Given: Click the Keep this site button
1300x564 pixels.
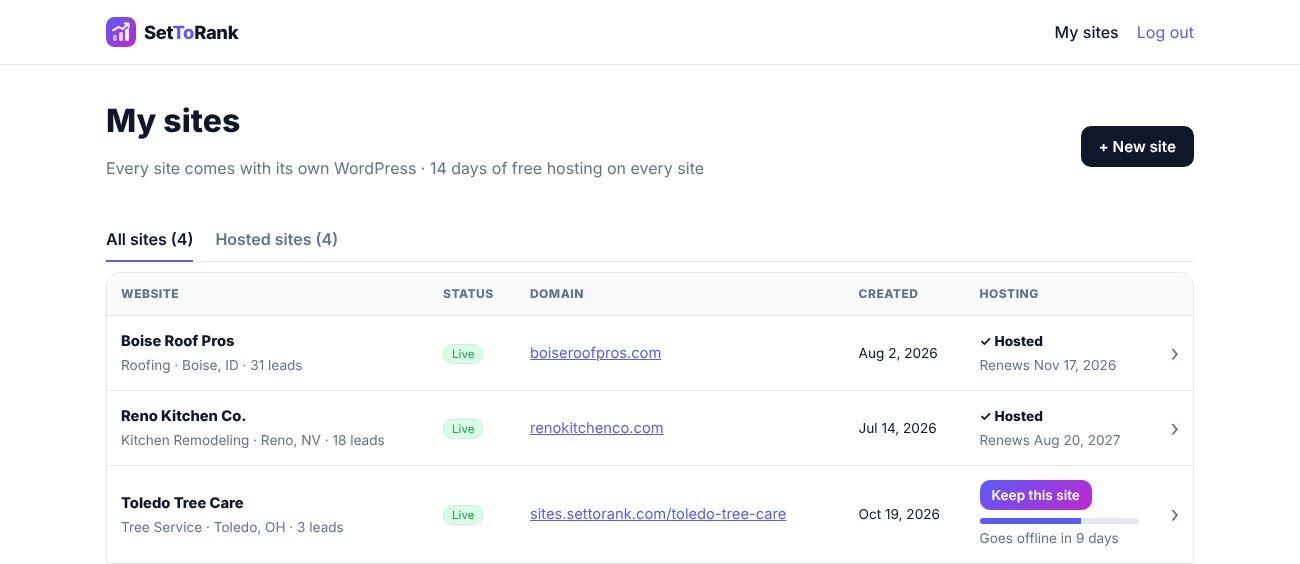Looking at the screenshot, I should 1035,495.
